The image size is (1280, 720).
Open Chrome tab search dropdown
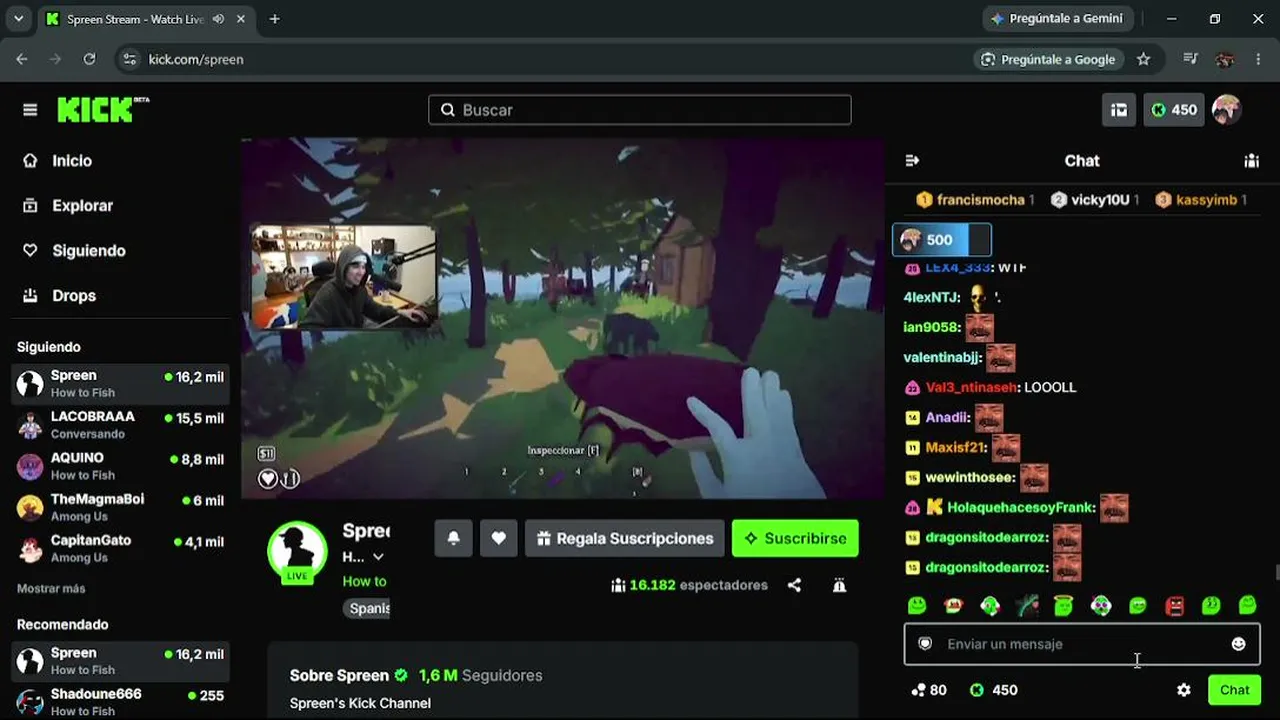point(18,19)
